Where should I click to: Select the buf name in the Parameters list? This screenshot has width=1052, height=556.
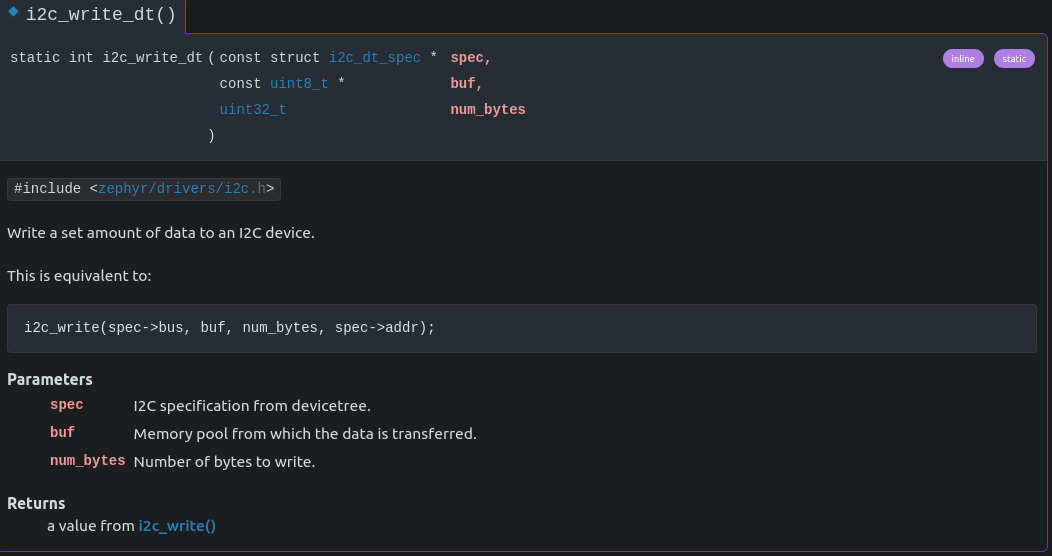tap(63, 433)
